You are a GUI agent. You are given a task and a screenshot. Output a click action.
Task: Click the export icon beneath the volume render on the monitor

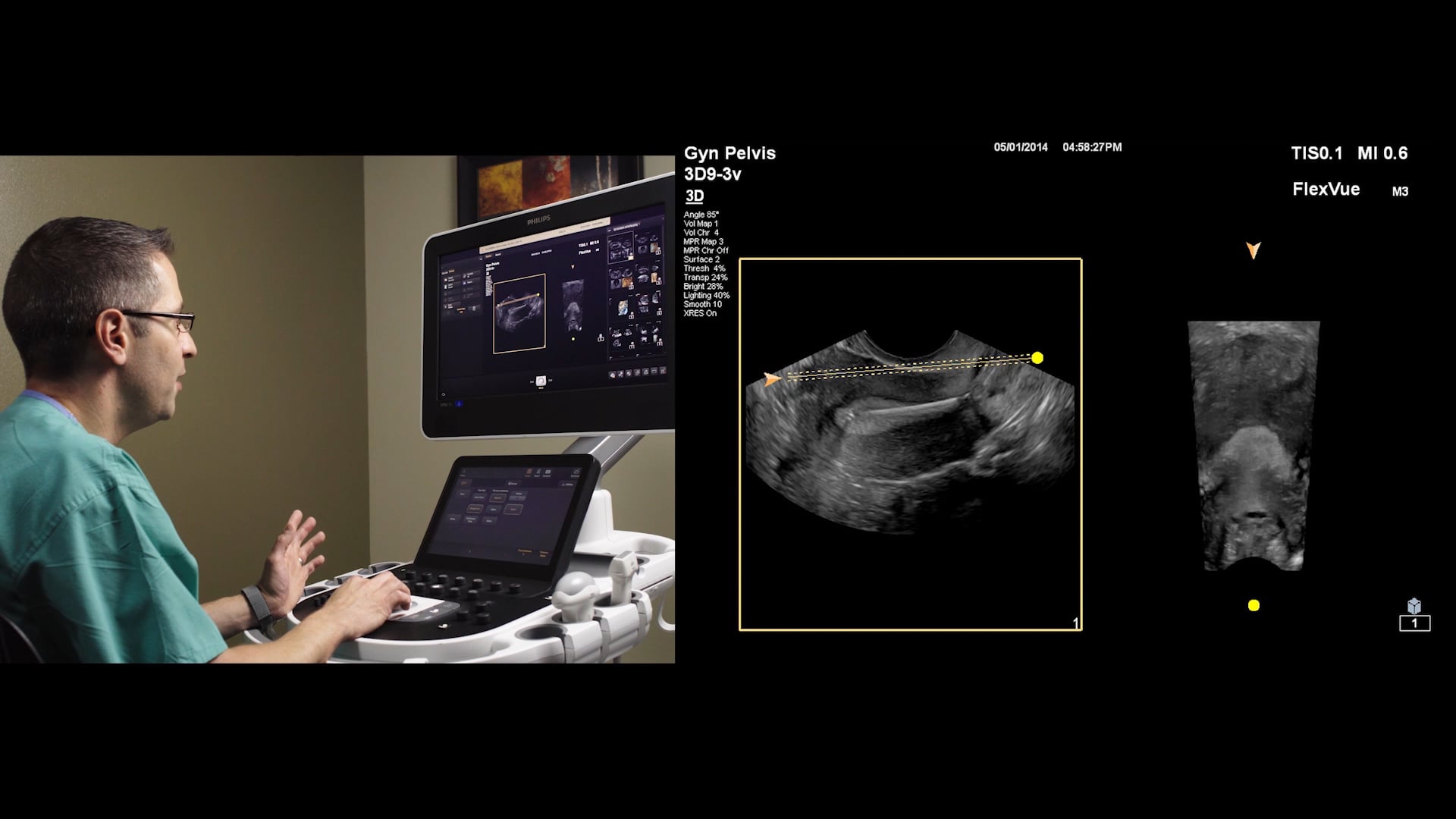click(x=601, y=338)
